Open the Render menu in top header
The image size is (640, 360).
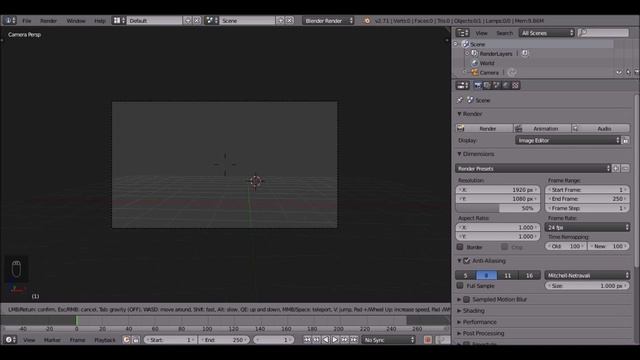[48, 20]
